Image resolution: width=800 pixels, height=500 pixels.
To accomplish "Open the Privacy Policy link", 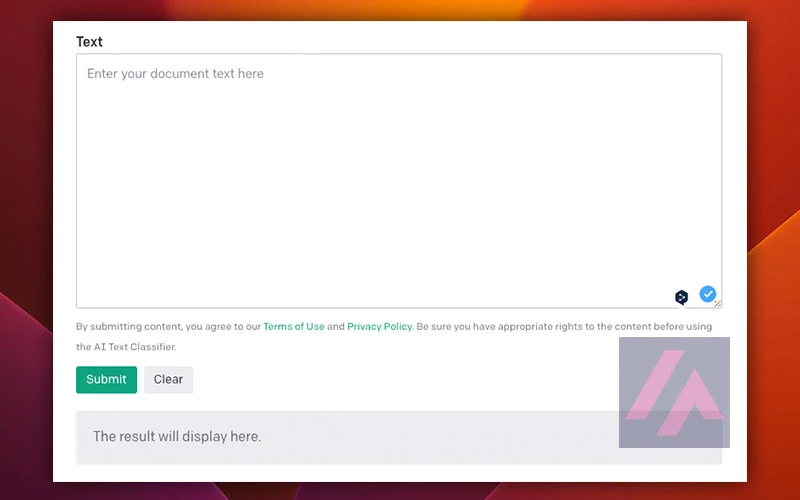I will (x=380, y=327).
